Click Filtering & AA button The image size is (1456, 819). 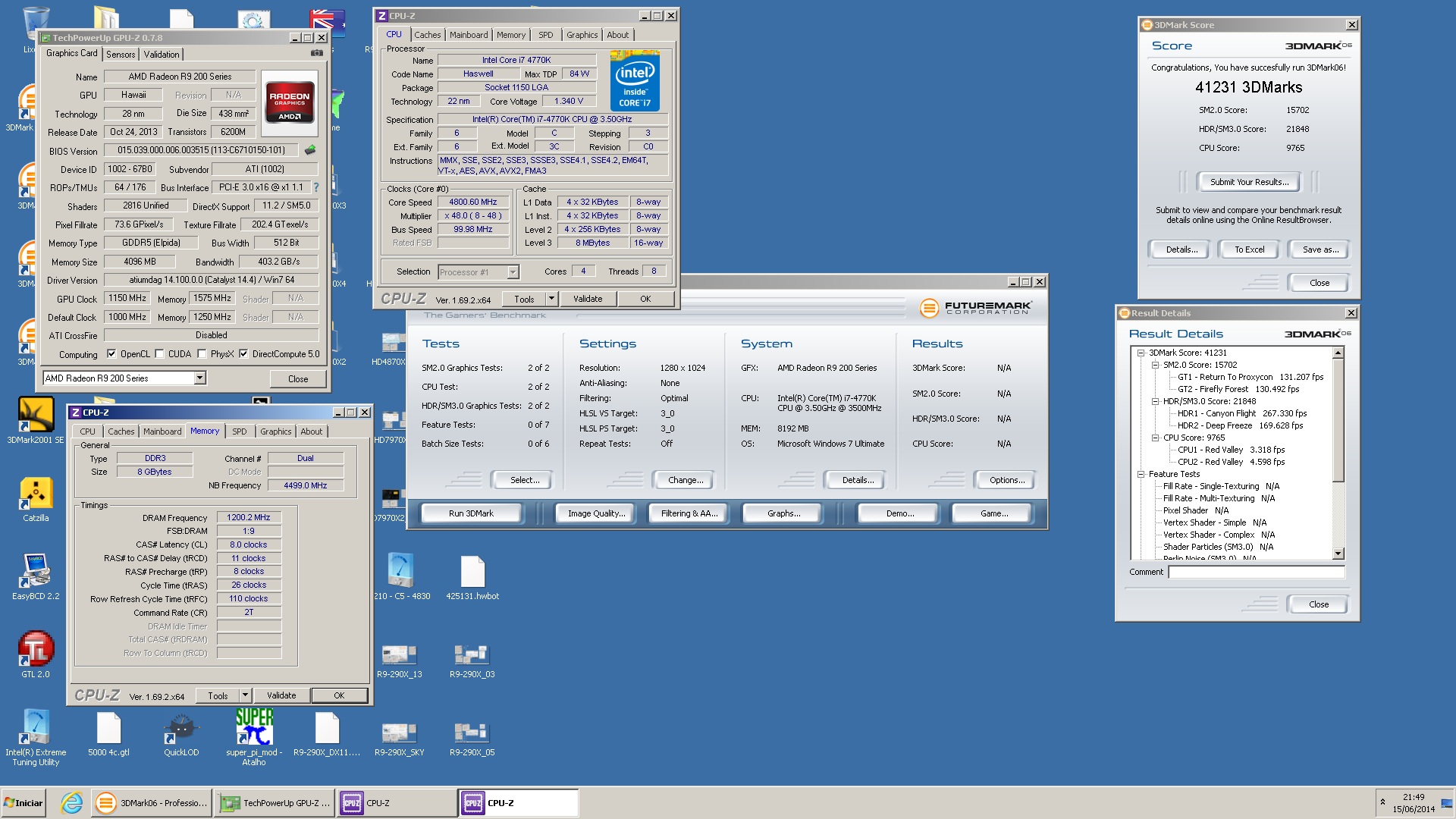point(689,513)
